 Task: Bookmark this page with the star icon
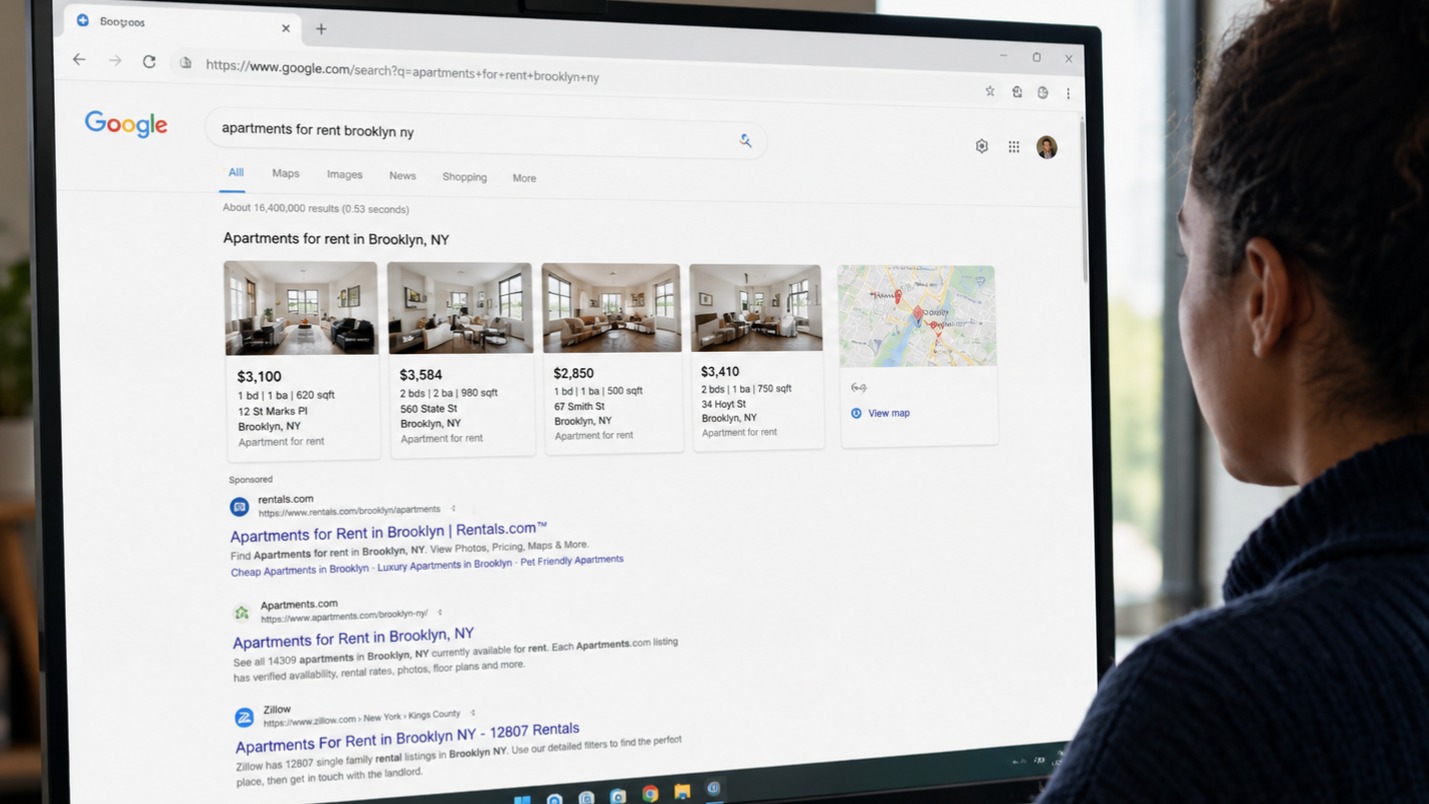[990, 91]
